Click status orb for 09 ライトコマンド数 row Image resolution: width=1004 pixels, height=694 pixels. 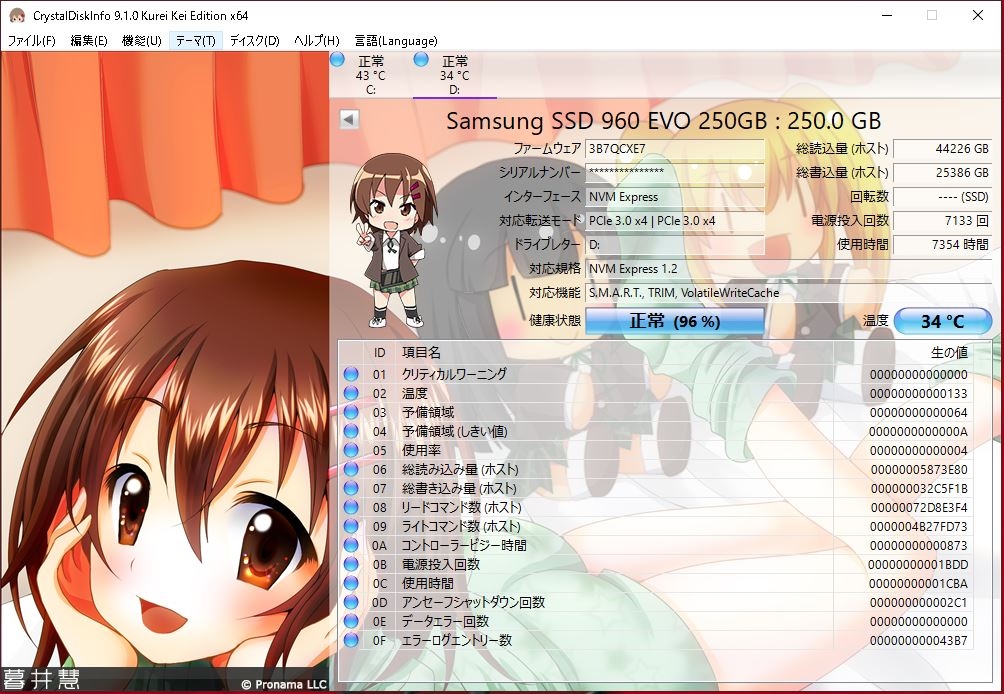pos(351,526)
